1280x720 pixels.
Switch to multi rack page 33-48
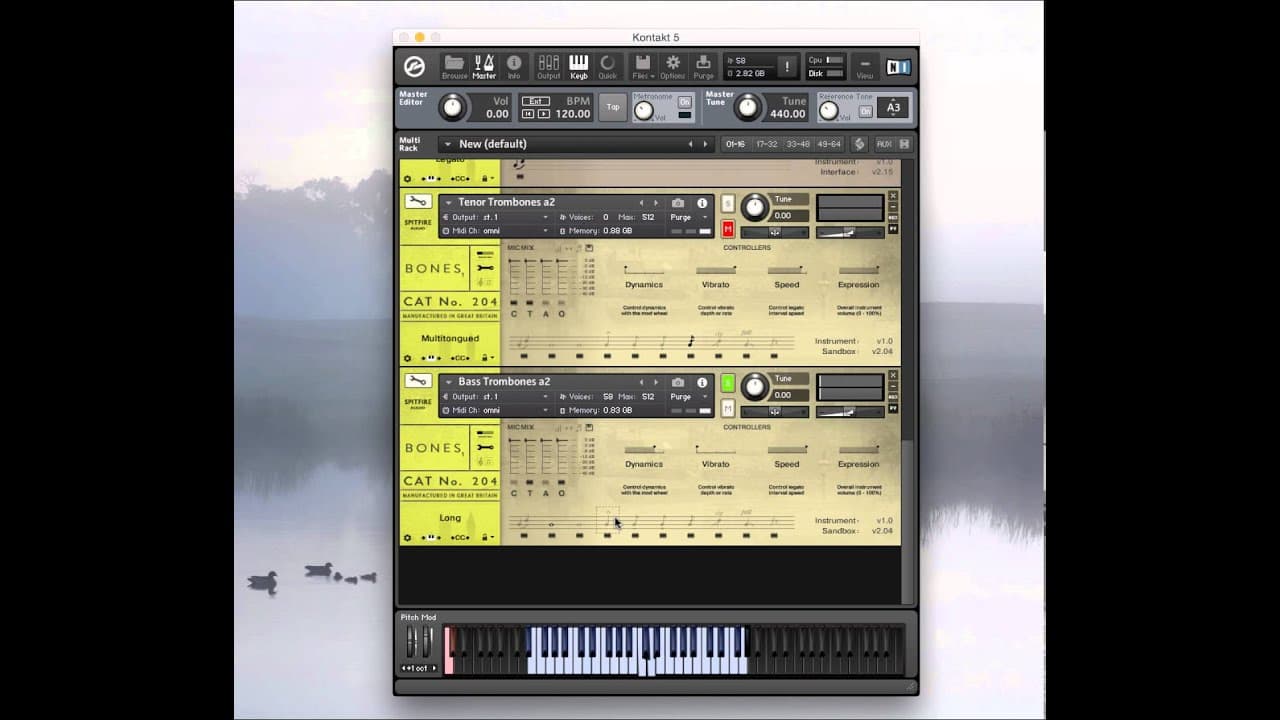798,144
